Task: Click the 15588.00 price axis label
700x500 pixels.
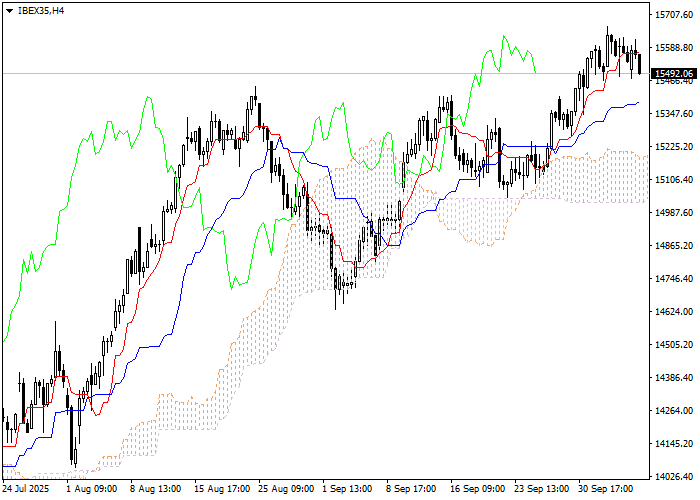Action: point(674,48)
